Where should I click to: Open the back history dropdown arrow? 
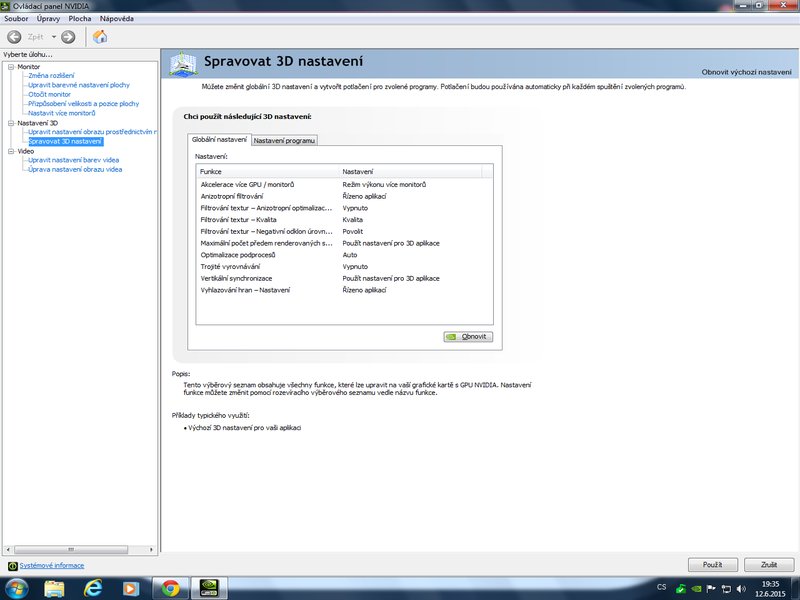(x=53, y=37)
